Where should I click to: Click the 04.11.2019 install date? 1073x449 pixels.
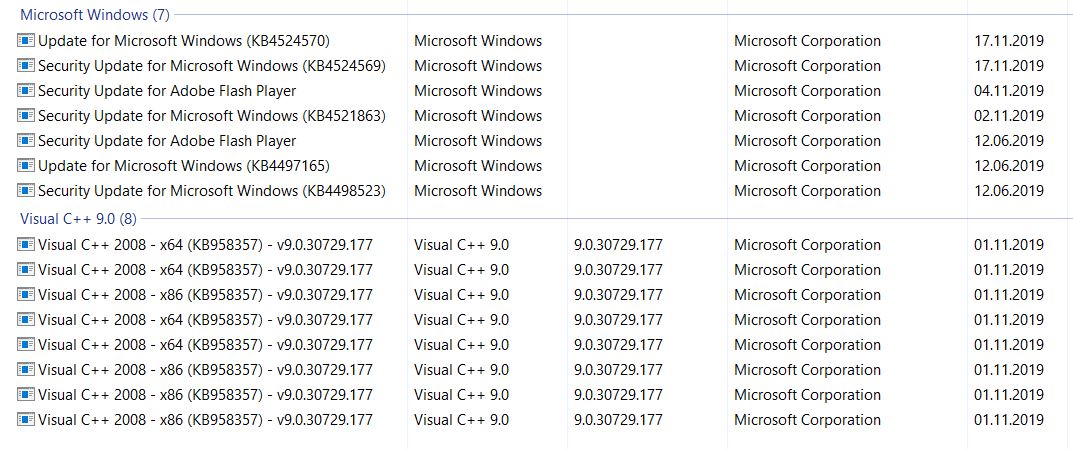coord(1009,91)
